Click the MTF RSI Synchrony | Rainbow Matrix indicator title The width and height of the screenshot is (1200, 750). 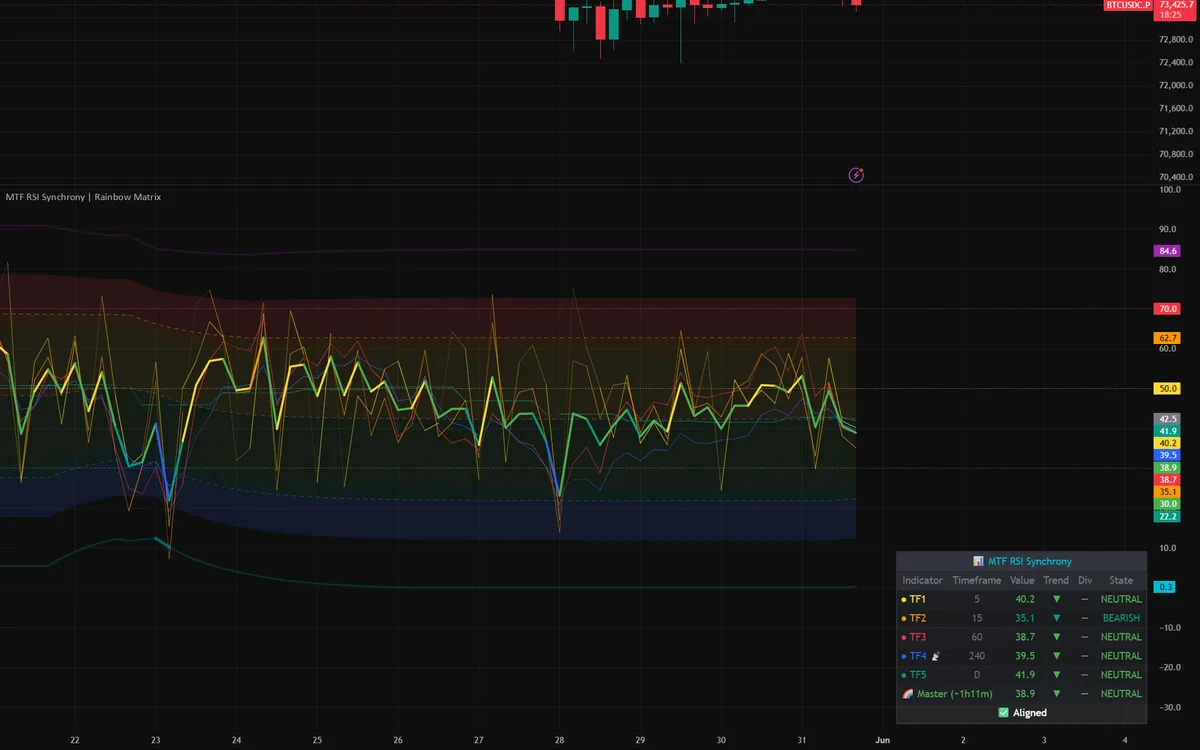coord(83,197)
